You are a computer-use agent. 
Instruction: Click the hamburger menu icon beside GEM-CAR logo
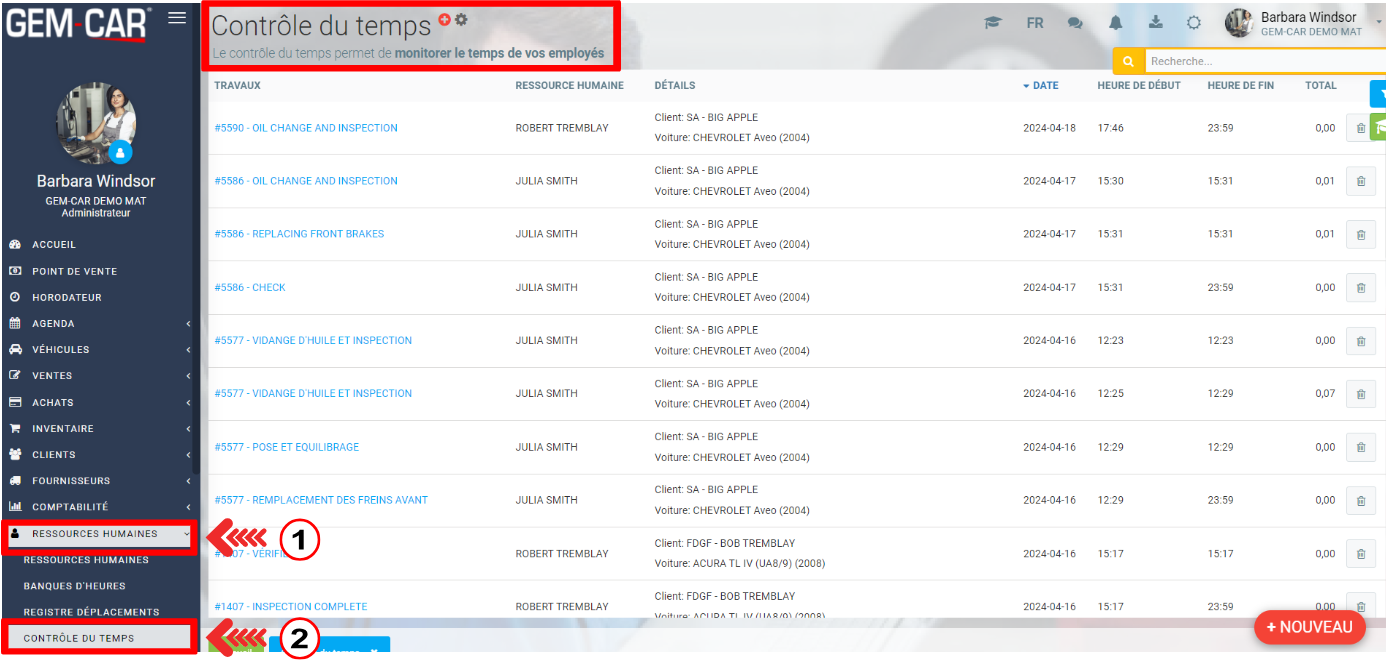pyautogui.click(x=177, y=18)
